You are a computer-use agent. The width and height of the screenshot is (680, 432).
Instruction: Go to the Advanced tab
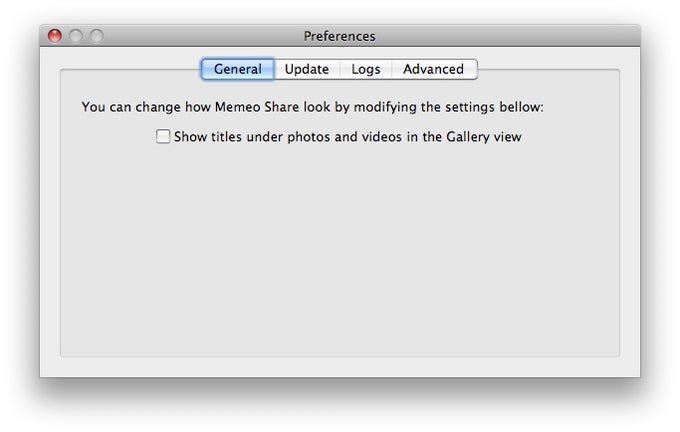[433, 69]
